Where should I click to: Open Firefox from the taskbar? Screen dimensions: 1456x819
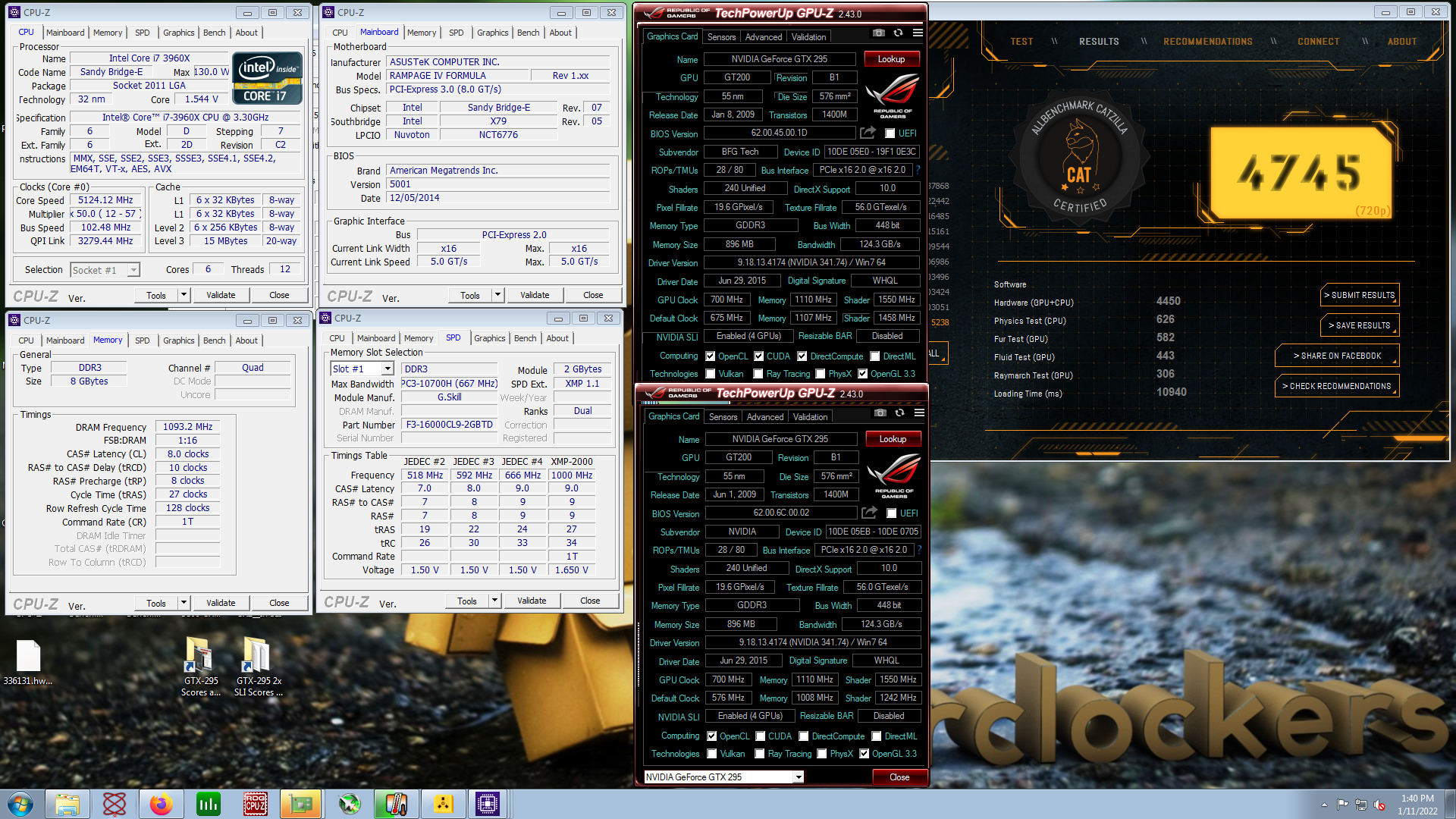(161, 804)
